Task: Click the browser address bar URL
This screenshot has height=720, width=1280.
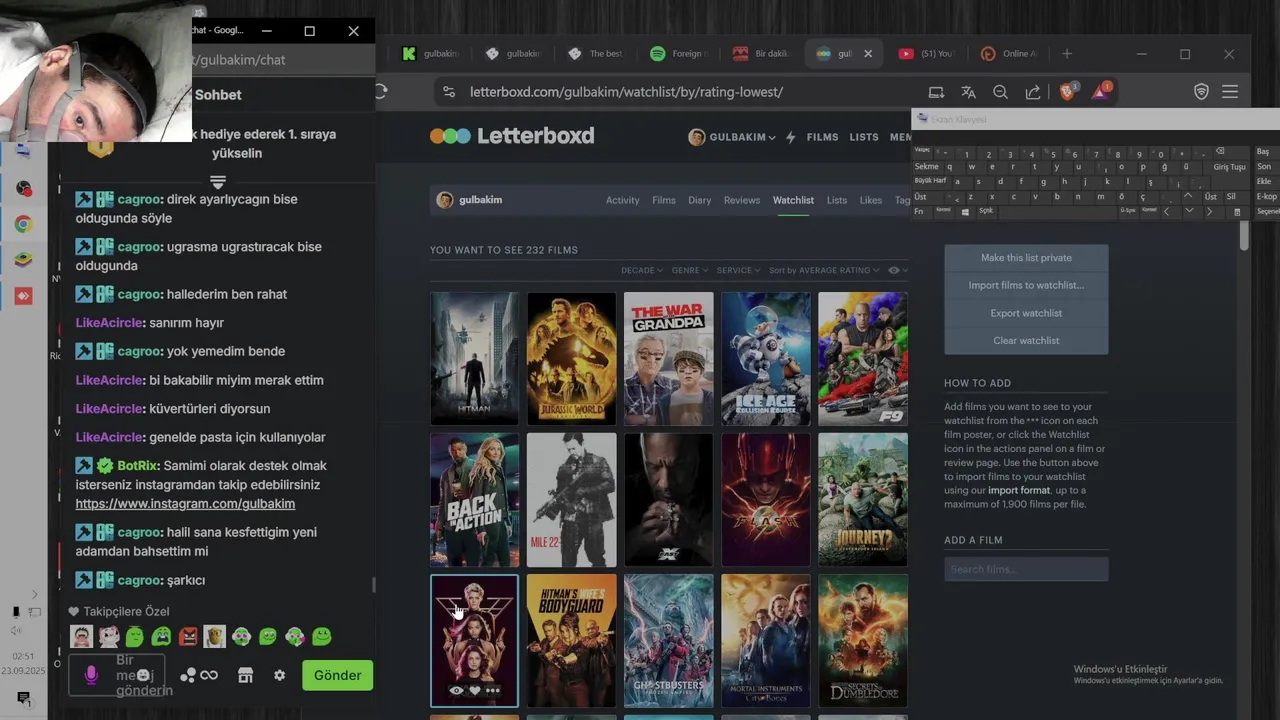Action: pyautogui.click(x=626, y=92)
